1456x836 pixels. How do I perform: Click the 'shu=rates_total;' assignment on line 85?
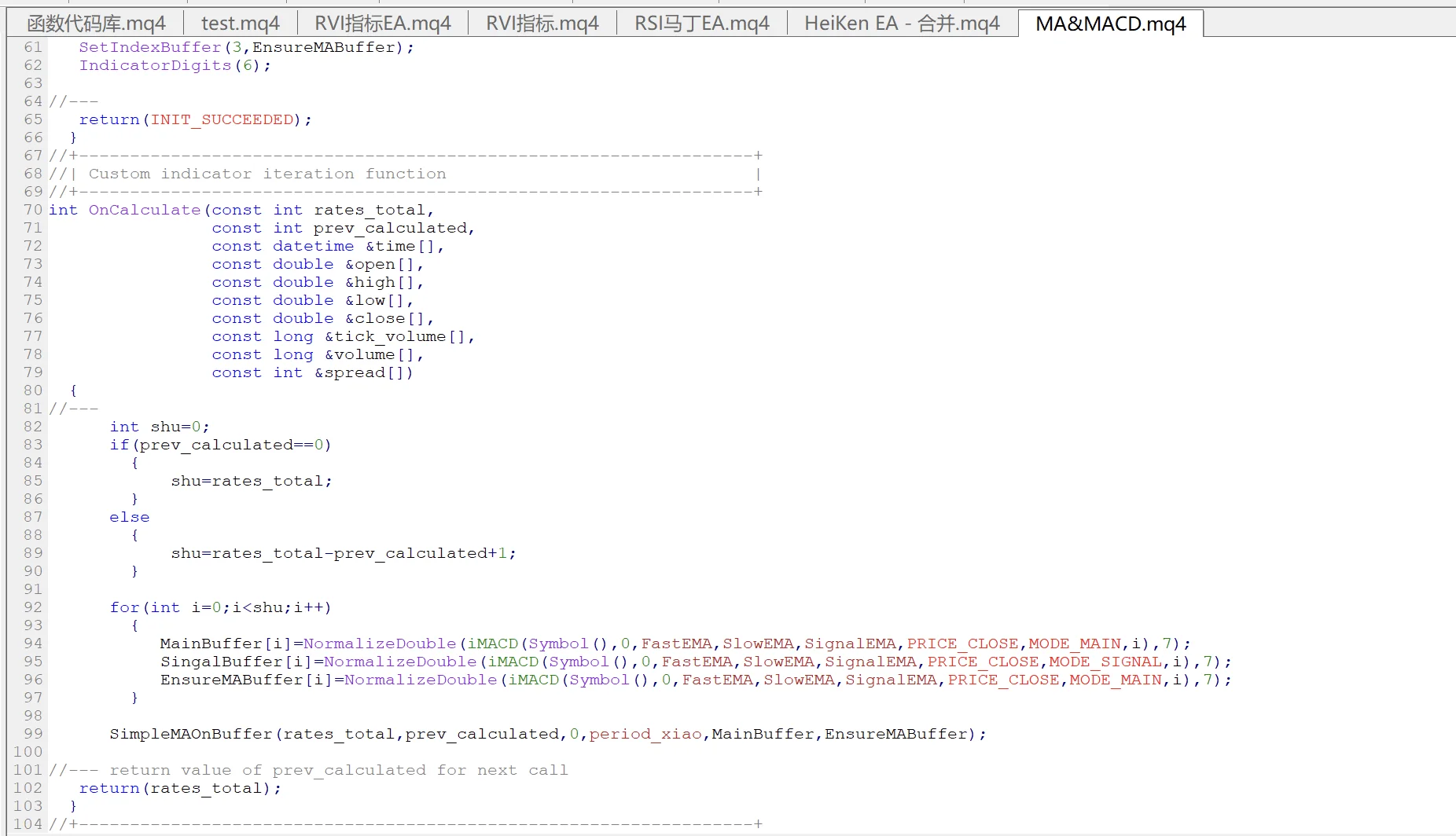click(x=252, y=481)
